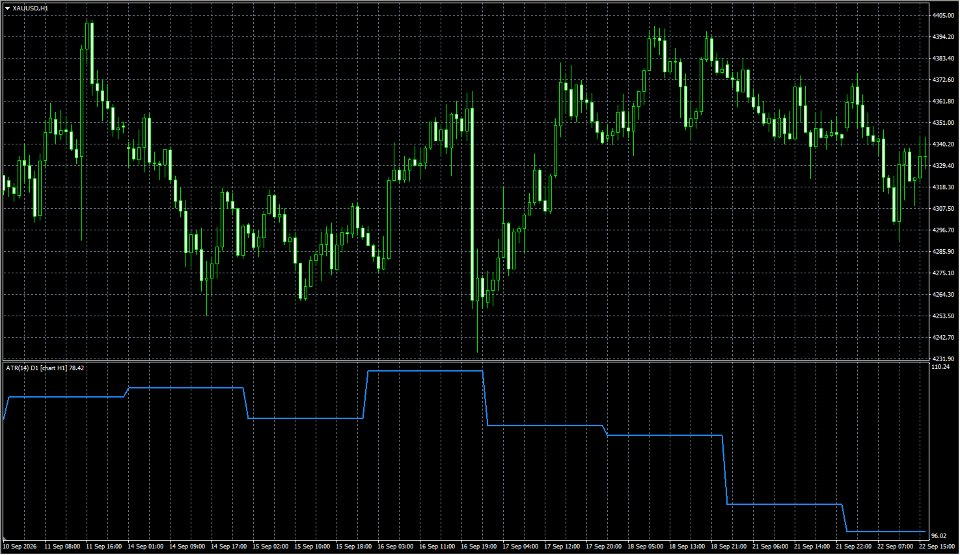Image resolution: width=960 pixels, height=555 pixels.
Task: Click the 4351.00 price scale label
Action: (943, 123)
